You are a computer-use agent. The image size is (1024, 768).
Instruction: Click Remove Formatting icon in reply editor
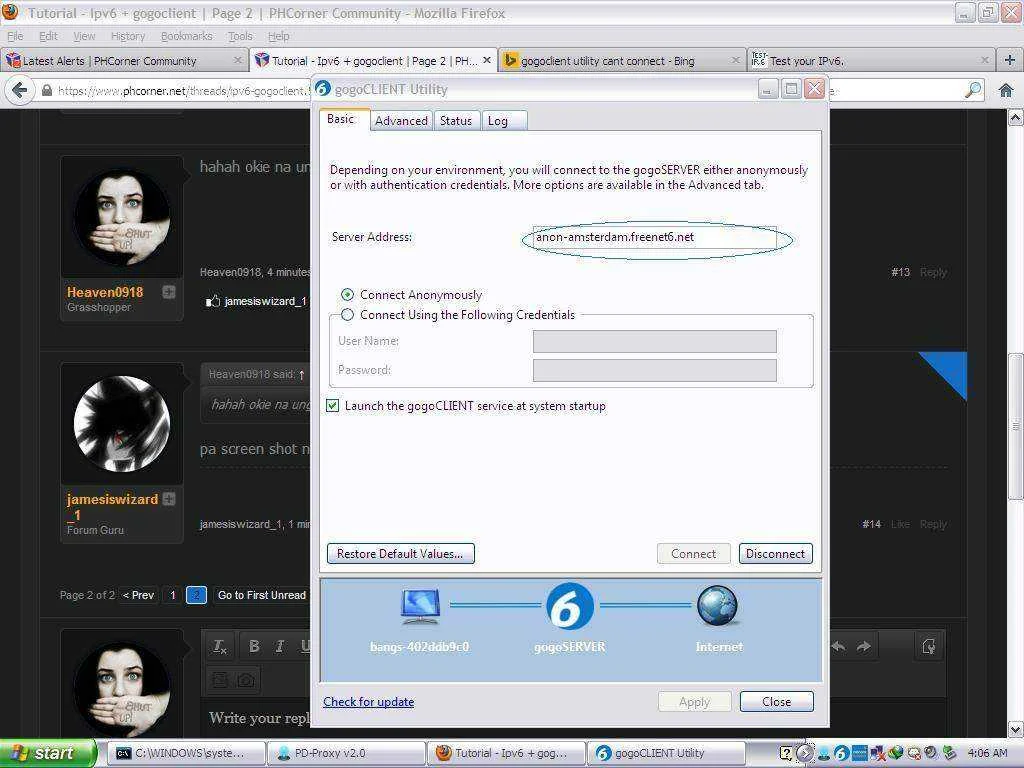click(x=220, y=647)
